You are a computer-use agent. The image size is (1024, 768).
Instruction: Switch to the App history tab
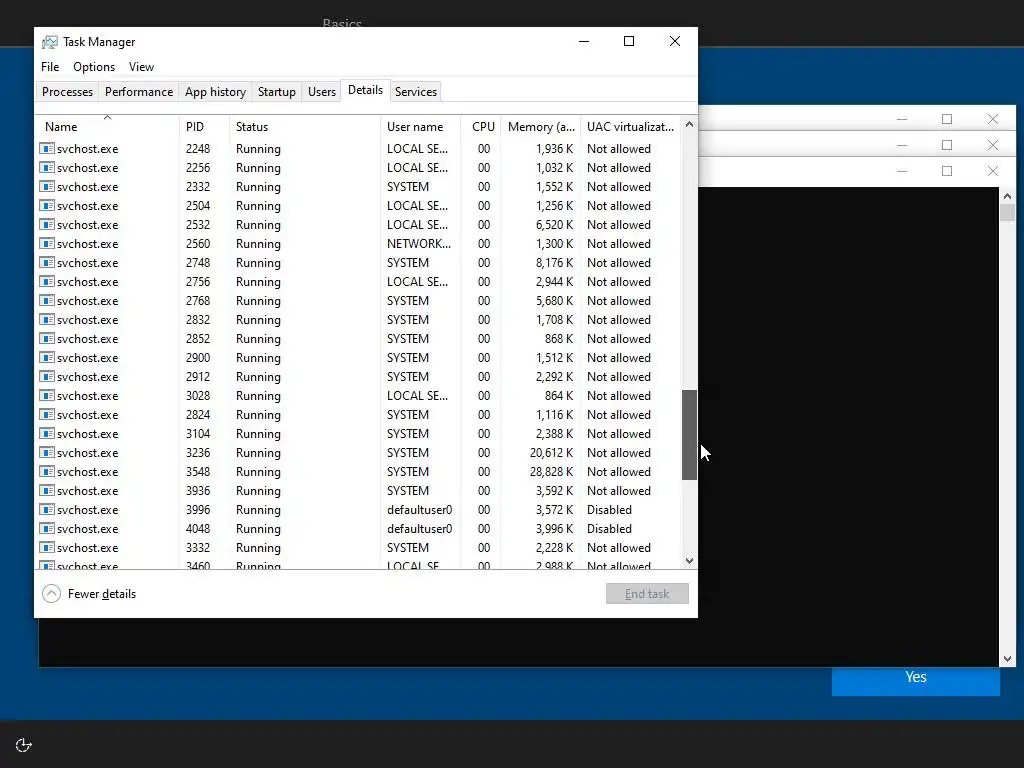(x=215, y=92)
